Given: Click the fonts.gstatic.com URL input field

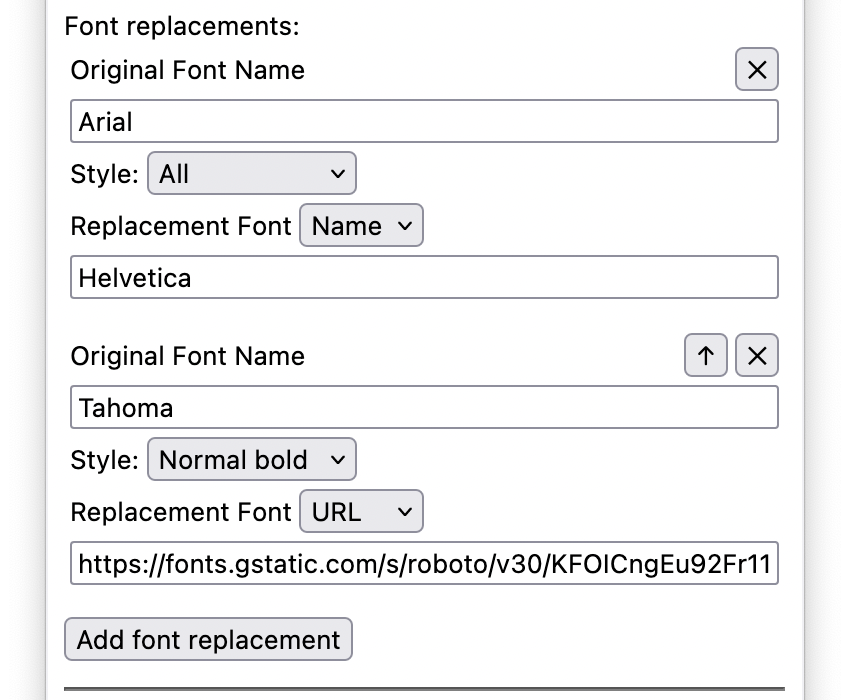Looking at the screenshot, I should point(424,564).
